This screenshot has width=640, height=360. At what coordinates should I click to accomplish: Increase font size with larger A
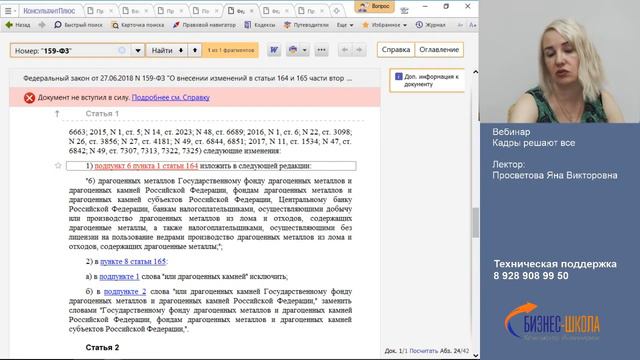(x=473, y=25)
